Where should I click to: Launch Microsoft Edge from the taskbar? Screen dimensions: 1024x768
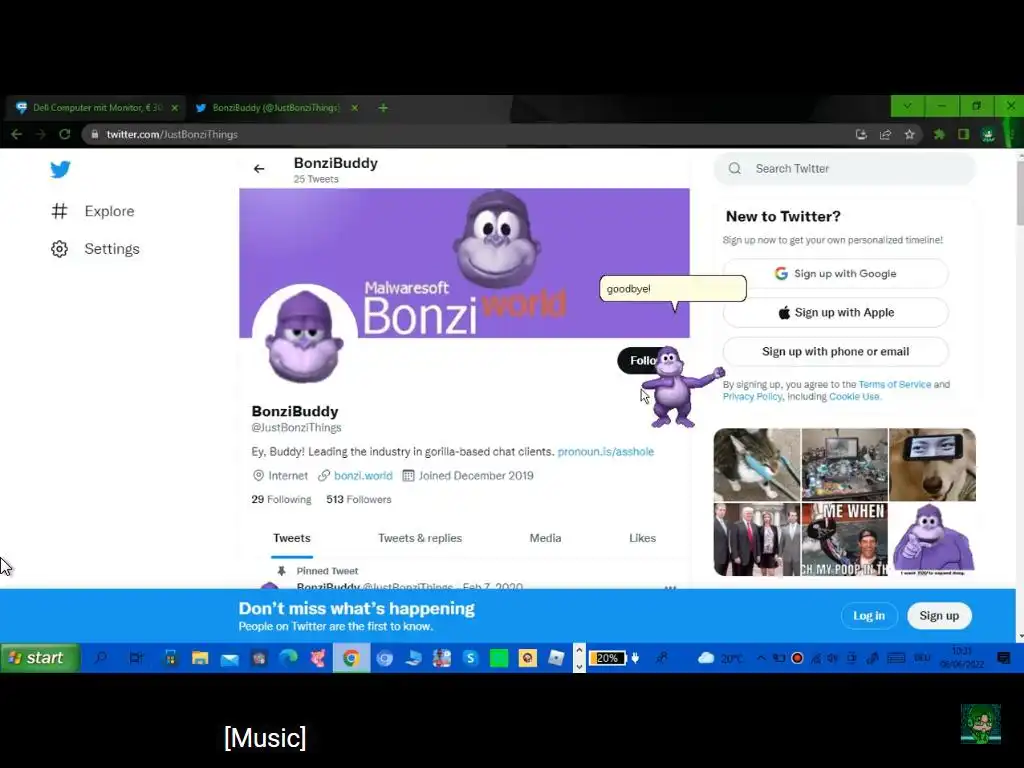(x=288, y=658)
